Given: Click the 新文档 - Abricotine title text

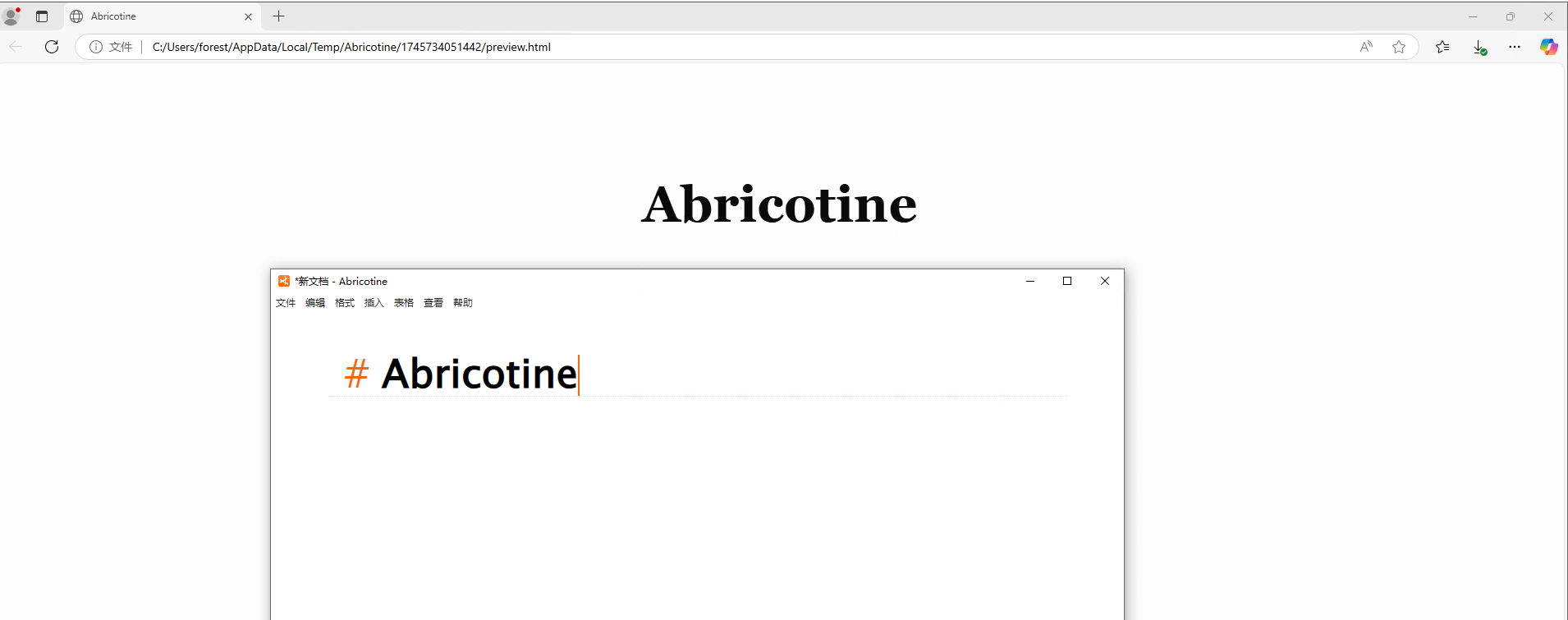Looking at the screenshot, I should 342,281.
